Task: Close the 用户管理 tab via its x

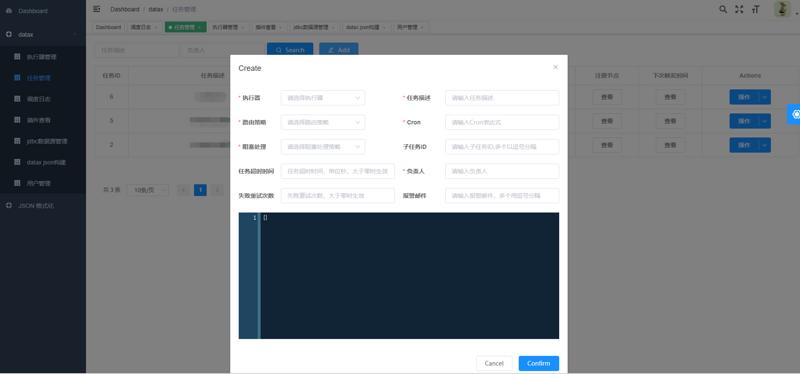Action: 422,28
